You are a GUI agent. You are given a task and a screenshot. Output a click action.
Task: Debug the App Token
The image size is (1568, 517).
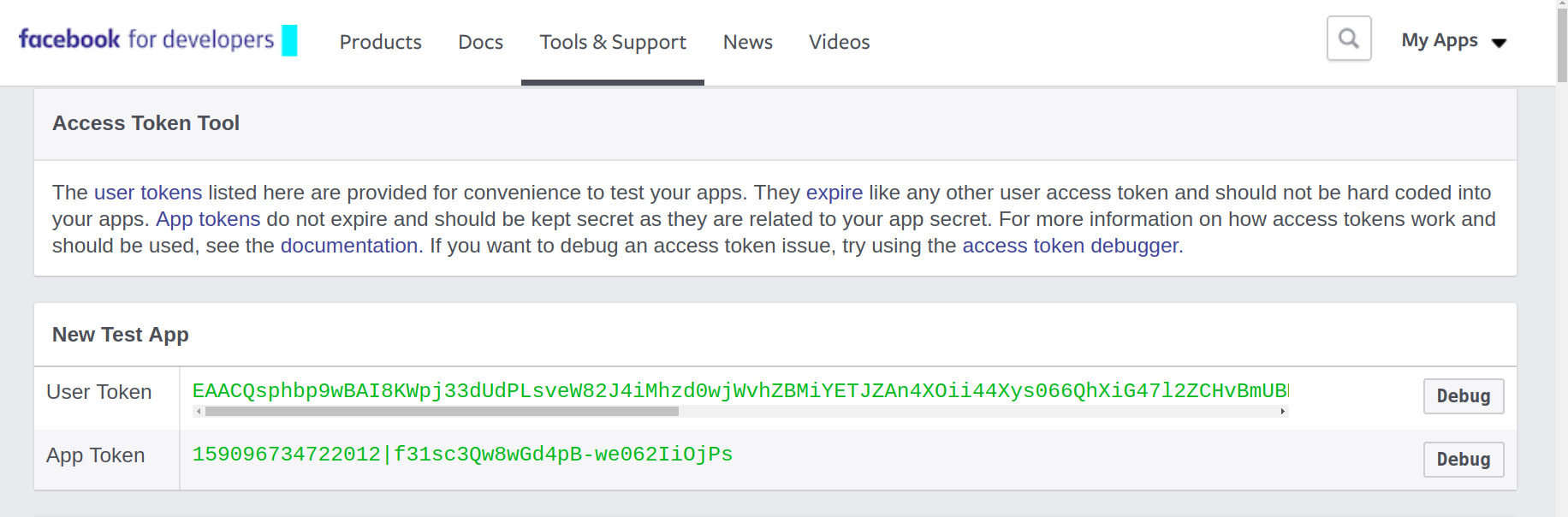[x=1464, y=460]
